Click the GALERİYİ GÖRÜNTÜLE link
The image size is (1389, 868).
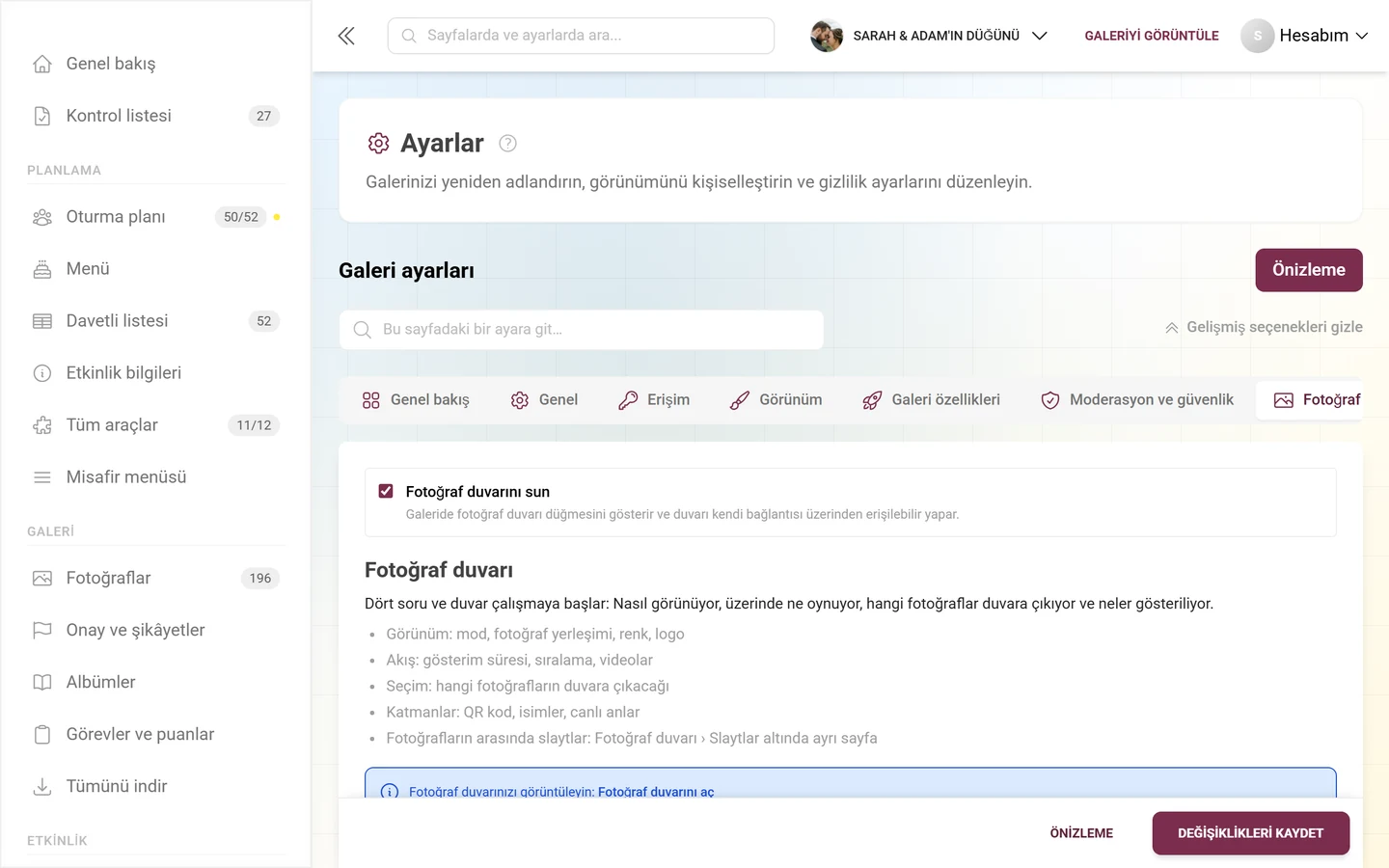point(1152,36)
